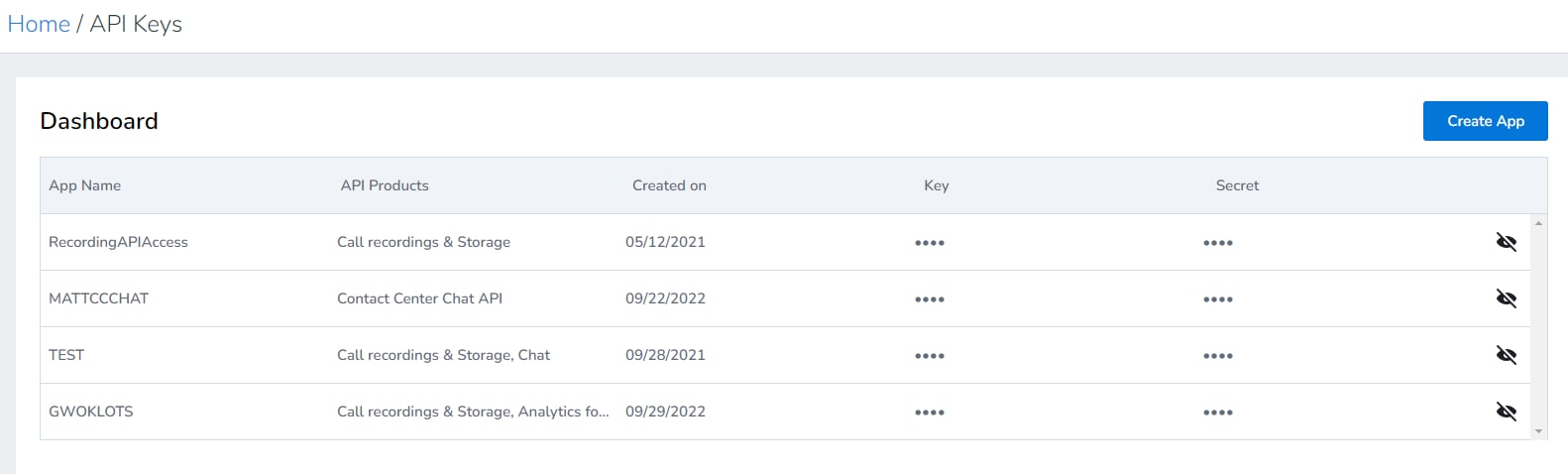Click the masked secret dots for GWOKLOTS
This screenshot has width=1568, height=474.
(1218, 413)
